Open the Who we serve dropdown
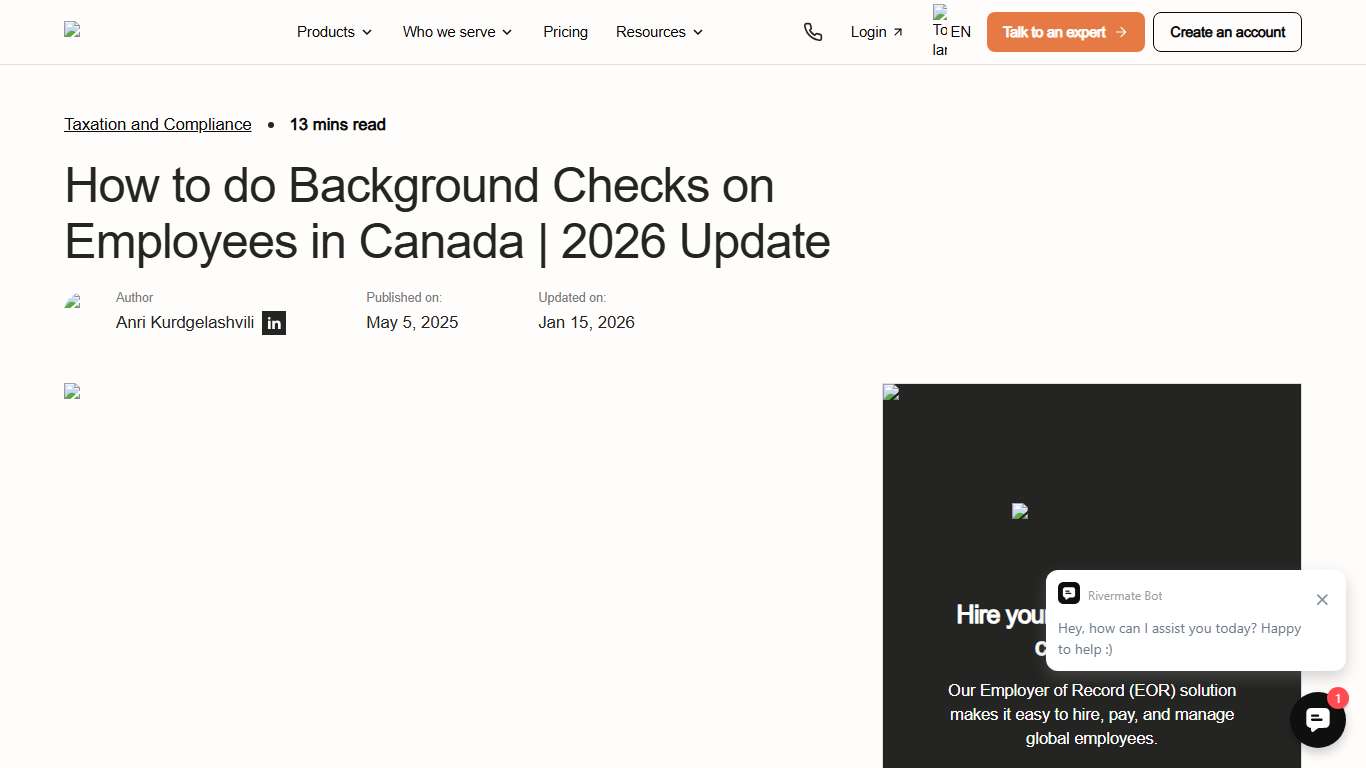Screen dimensions: 1366x768 click(x=457, y=32)
